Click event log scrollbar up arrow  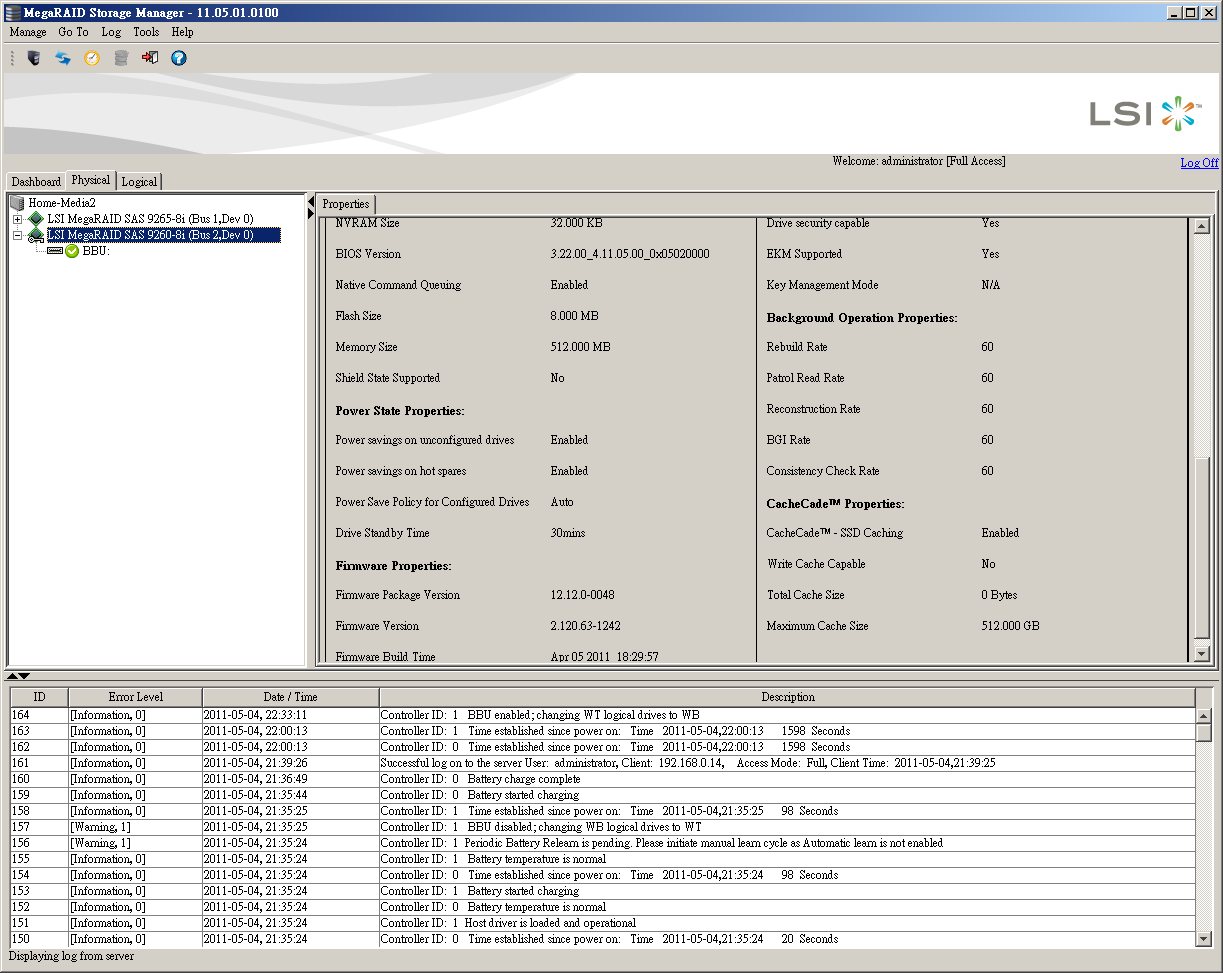point(1204,716)
